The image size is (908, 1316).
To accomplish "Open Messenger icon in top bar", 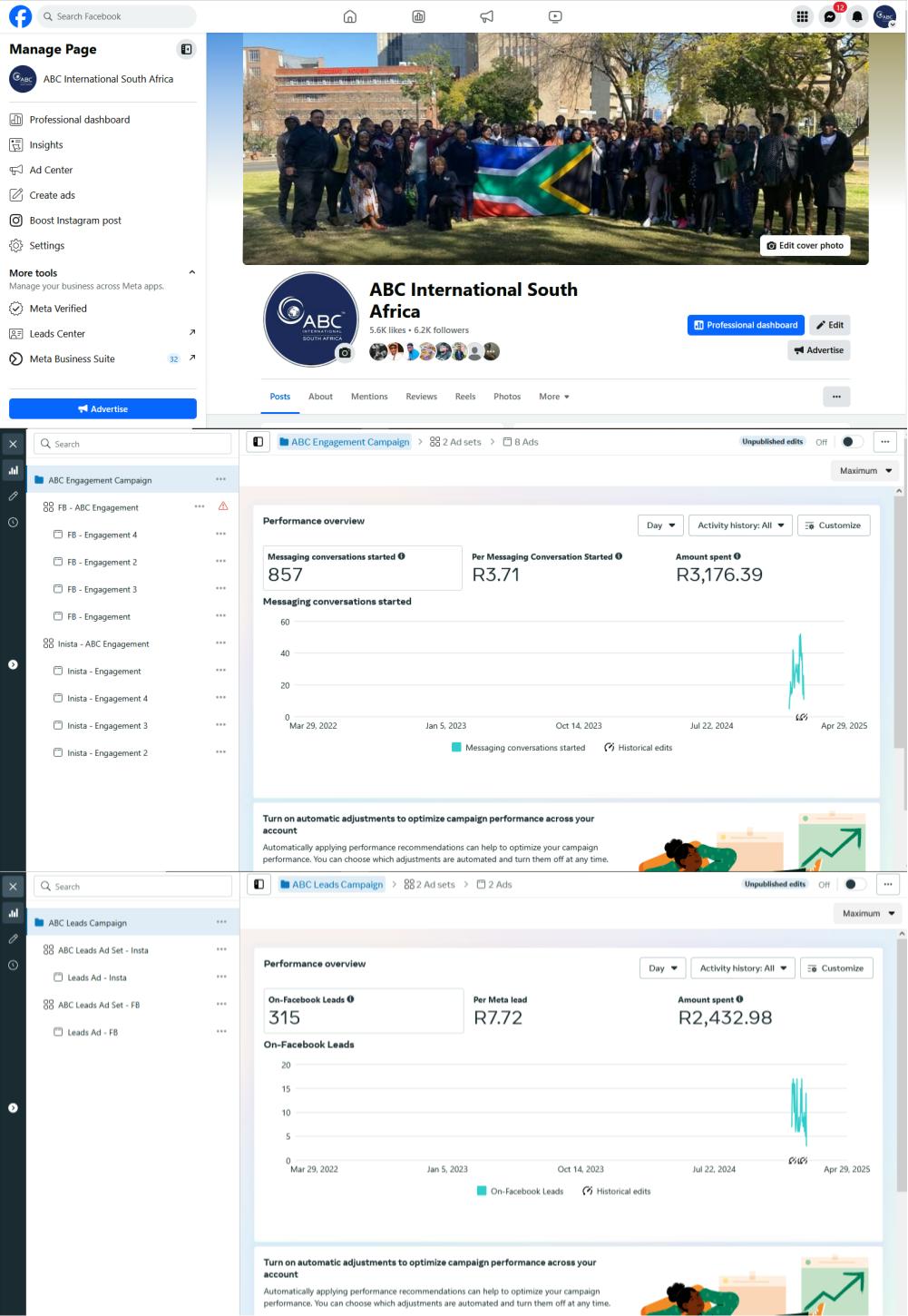I will (829, 16).
